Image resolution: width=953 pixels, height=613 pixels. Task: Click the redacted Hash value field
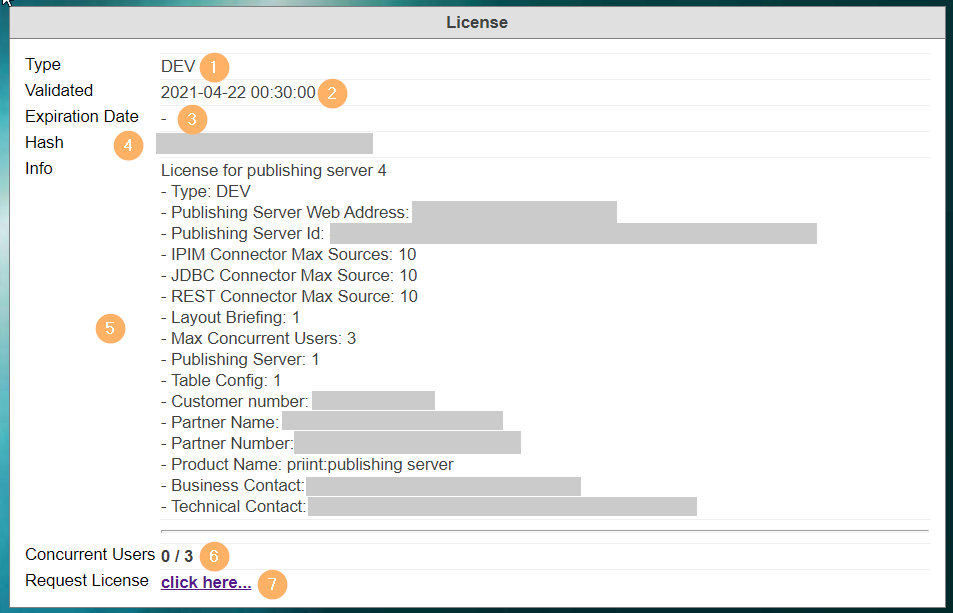tap(264, 144)
